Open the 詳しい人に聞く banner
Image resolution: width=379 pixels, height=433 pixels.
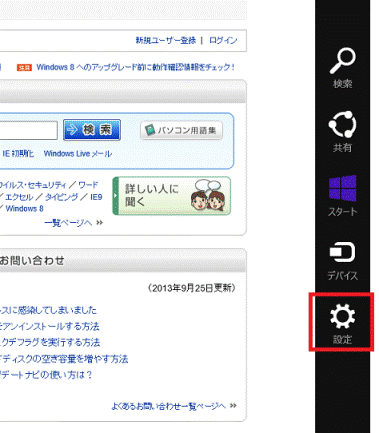tap(172, 196)
